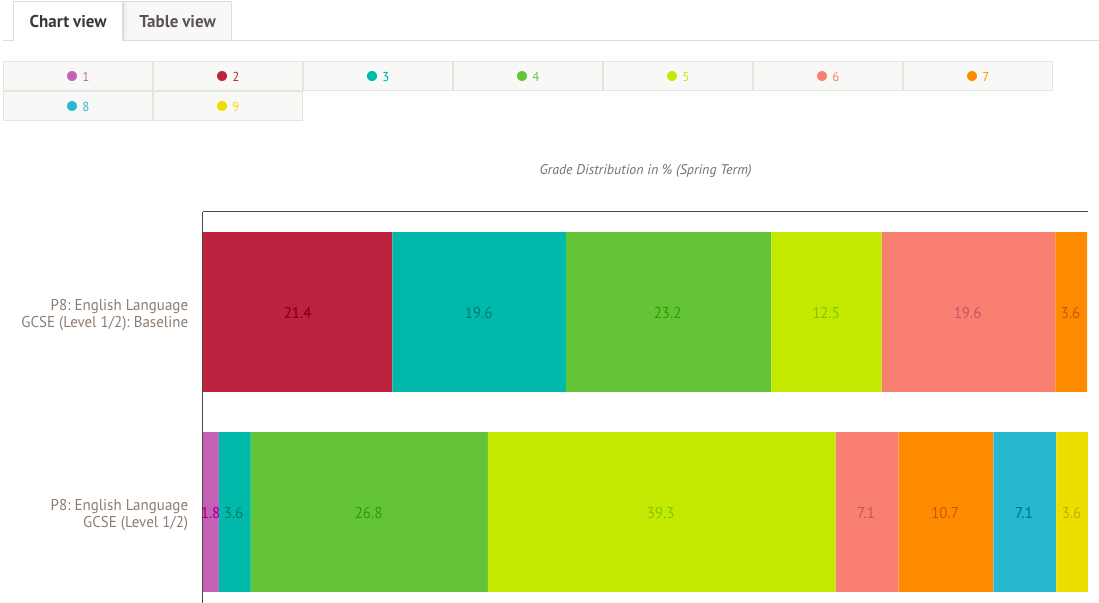Hide grade 3 series via legend
Screen dimensions: 1099x603
pyautogui.click(x=378, y=76)
